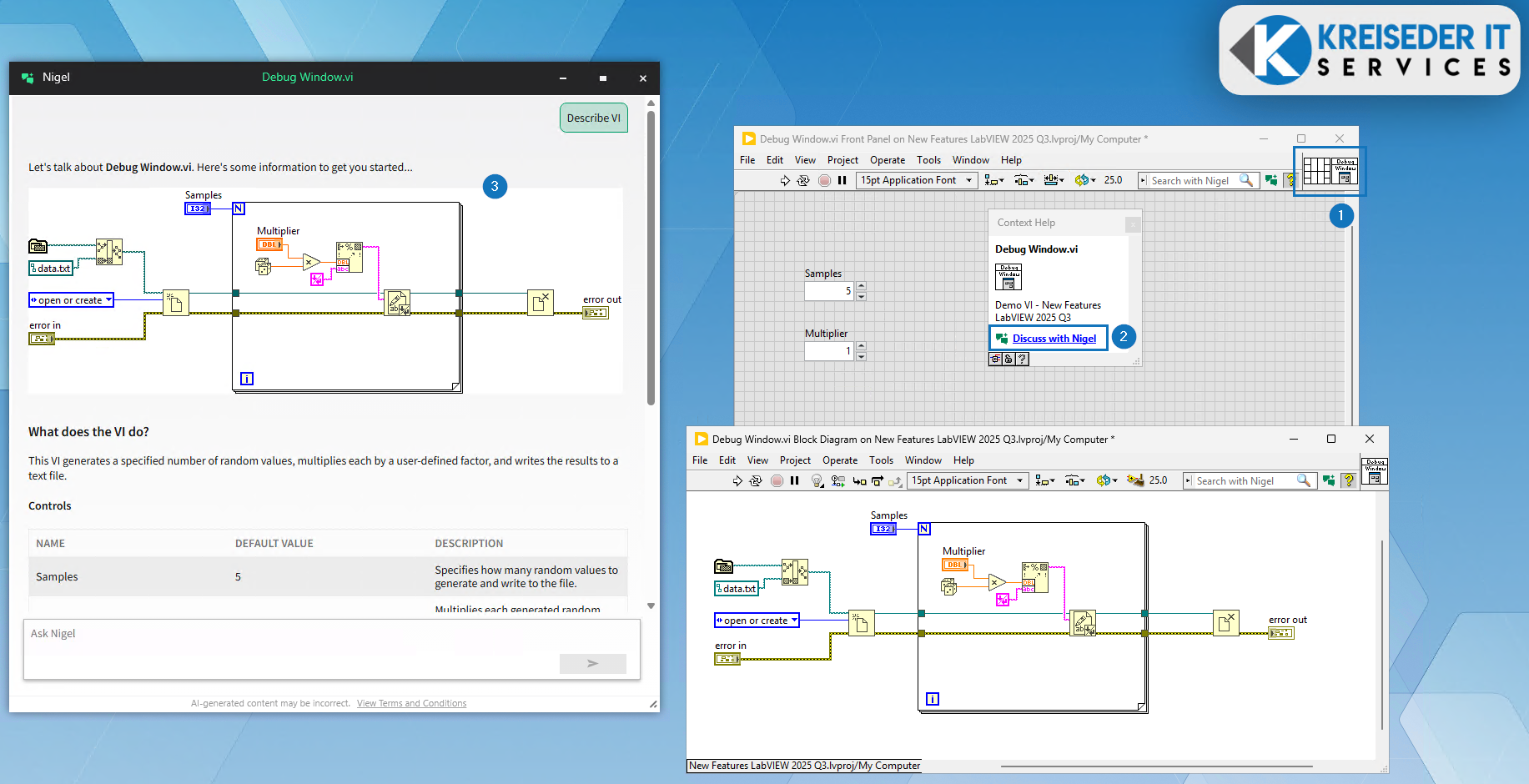
Task: Open Tools menu in Front Panel window
Action: click(928, 160)
